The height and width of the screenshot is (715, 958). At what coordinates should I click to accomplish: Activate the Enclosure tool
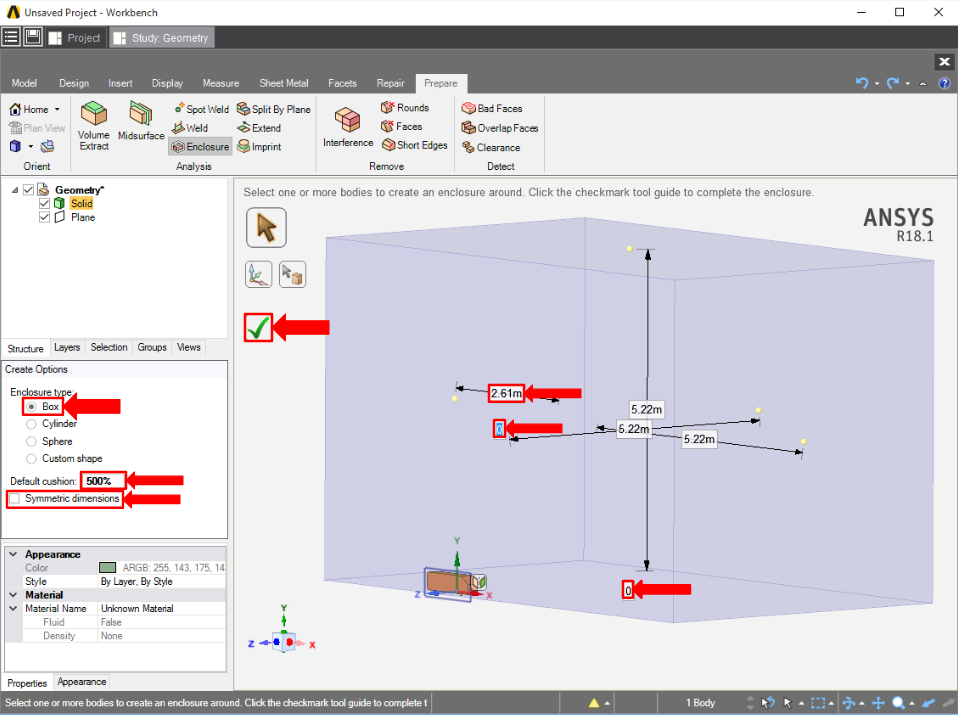coord(200,147)
